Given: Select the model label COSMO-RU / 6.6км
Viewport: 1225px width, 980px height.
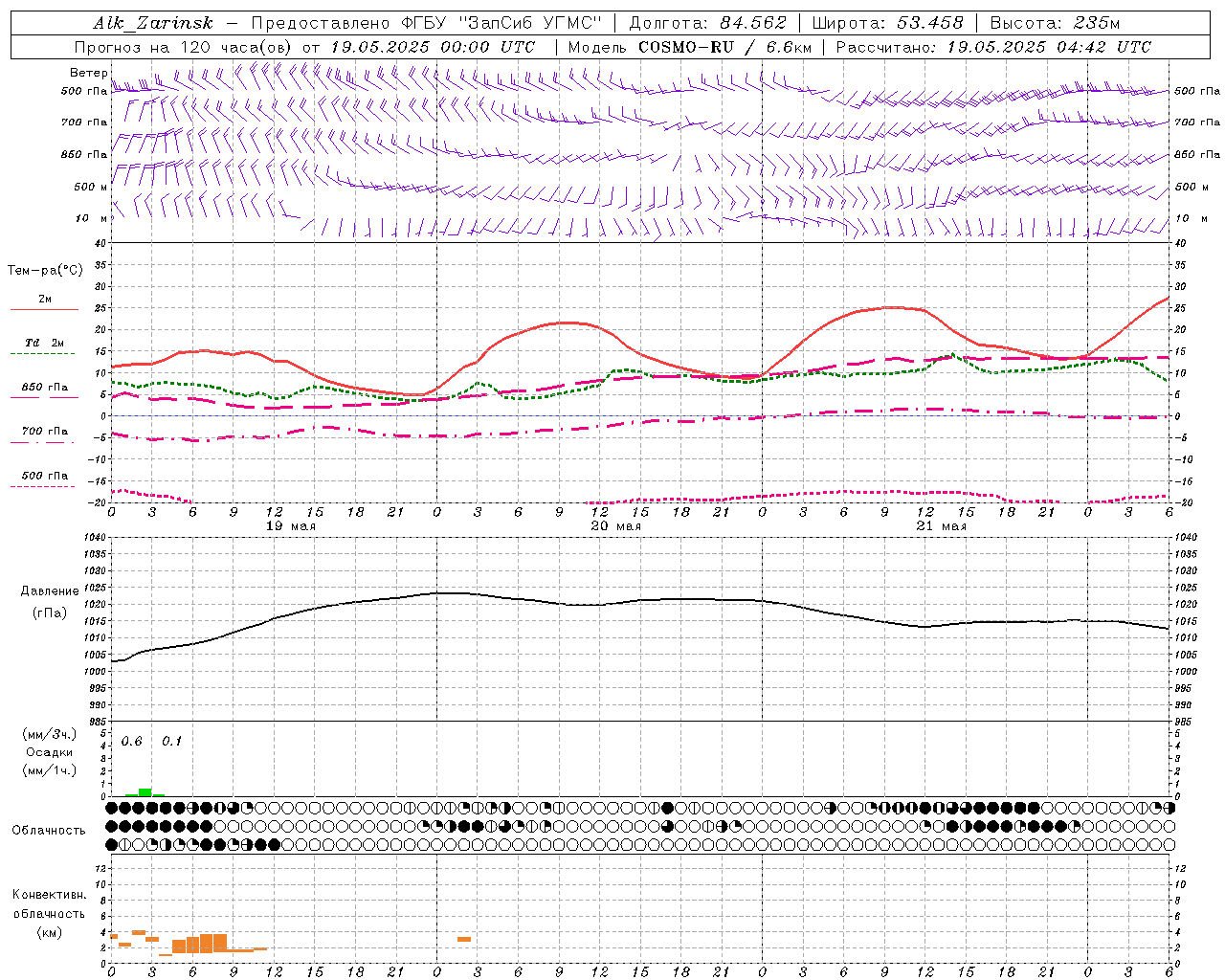Looking at the screenshot, I should point(725,47).
